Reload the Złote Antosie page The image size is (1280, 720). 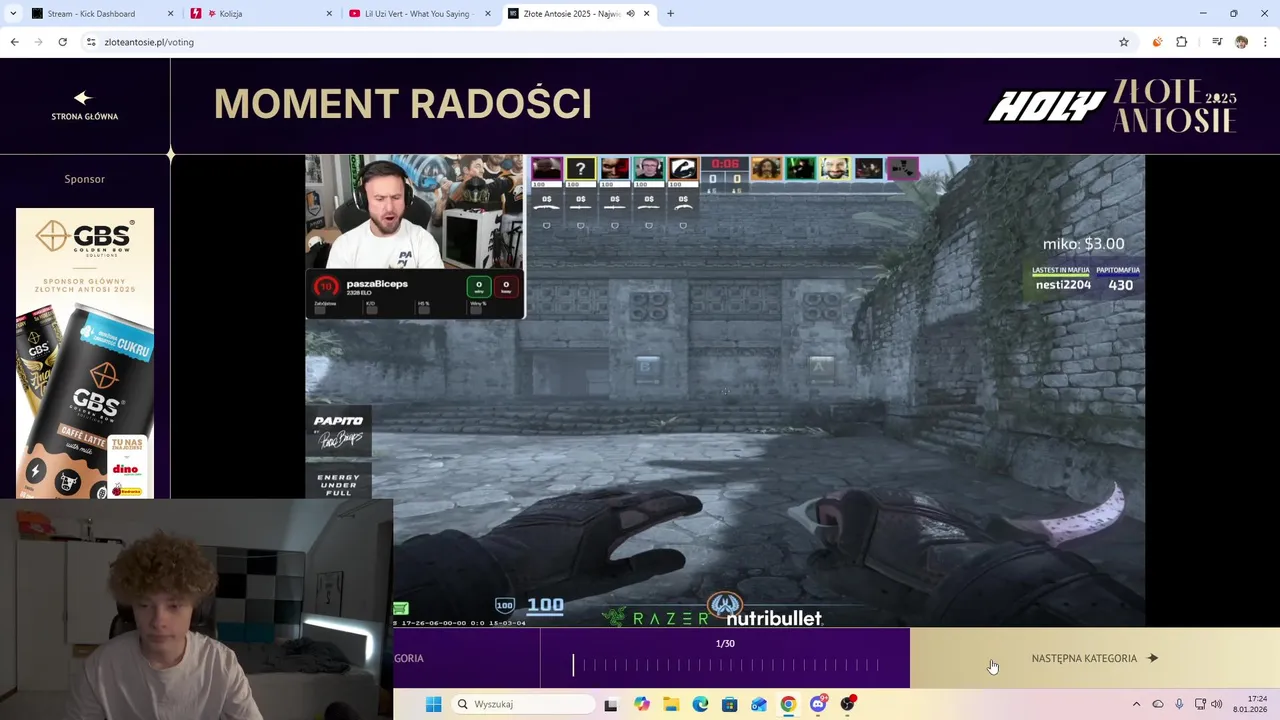(62, 42)
